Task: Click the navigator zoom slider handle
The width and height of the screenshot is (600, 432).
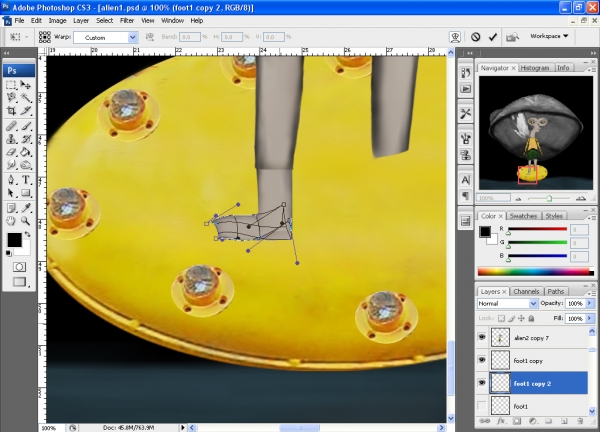Action: [549, 199]
